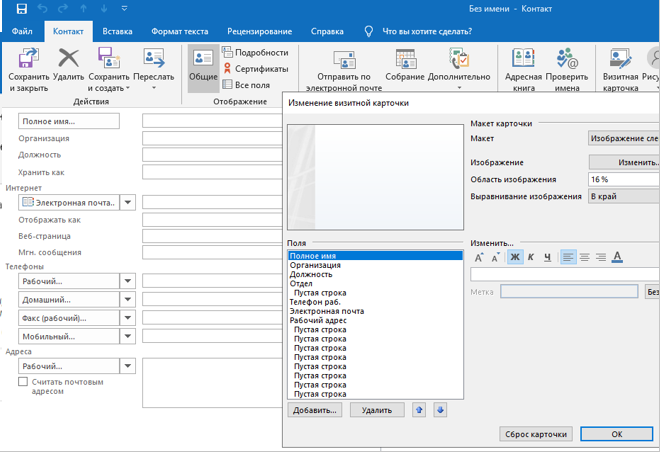Decrease font size in card editor

click(495, 257)
